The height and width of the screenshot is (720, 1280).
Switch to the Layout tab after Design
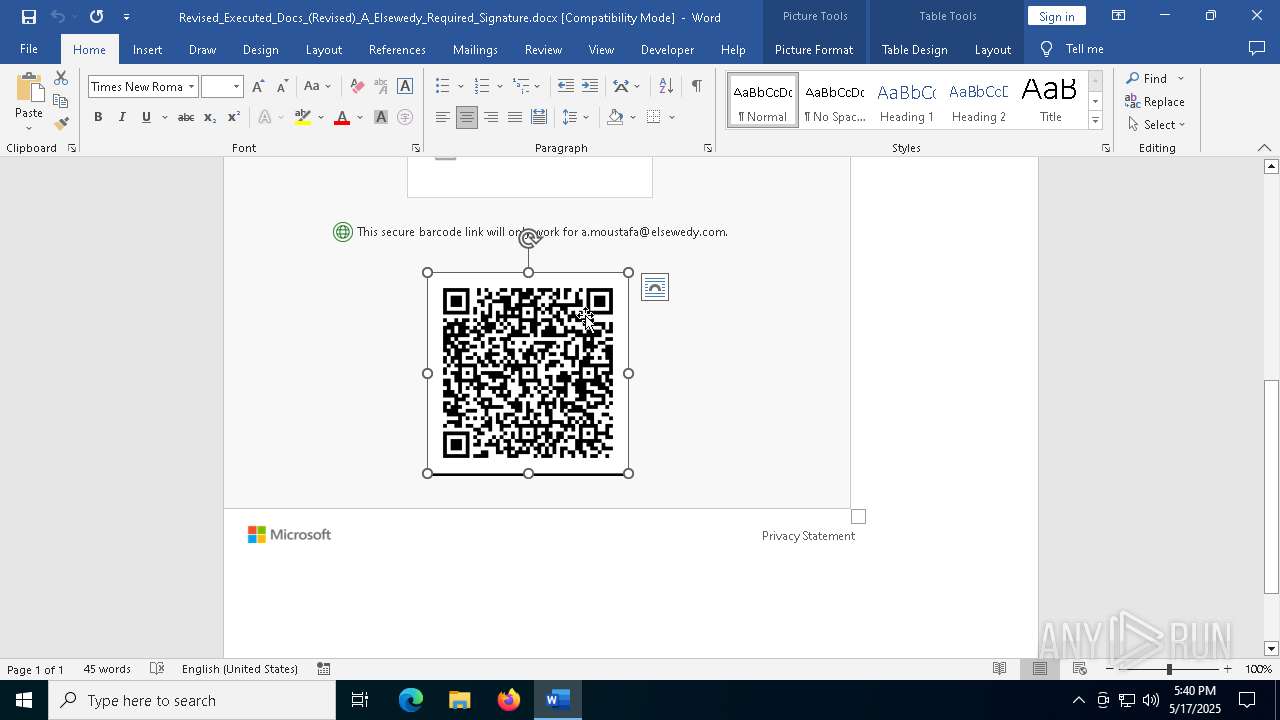pyautogui.click(x=323, y=49)
